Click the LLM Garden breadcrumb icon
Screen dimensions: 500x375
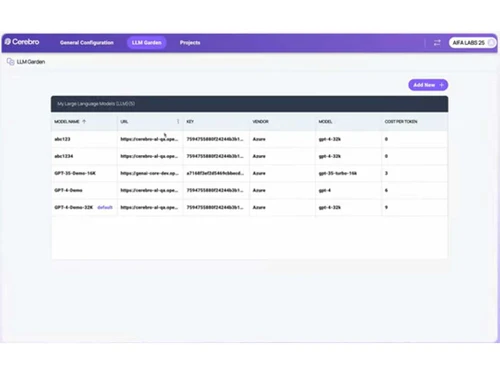[10, 62]
